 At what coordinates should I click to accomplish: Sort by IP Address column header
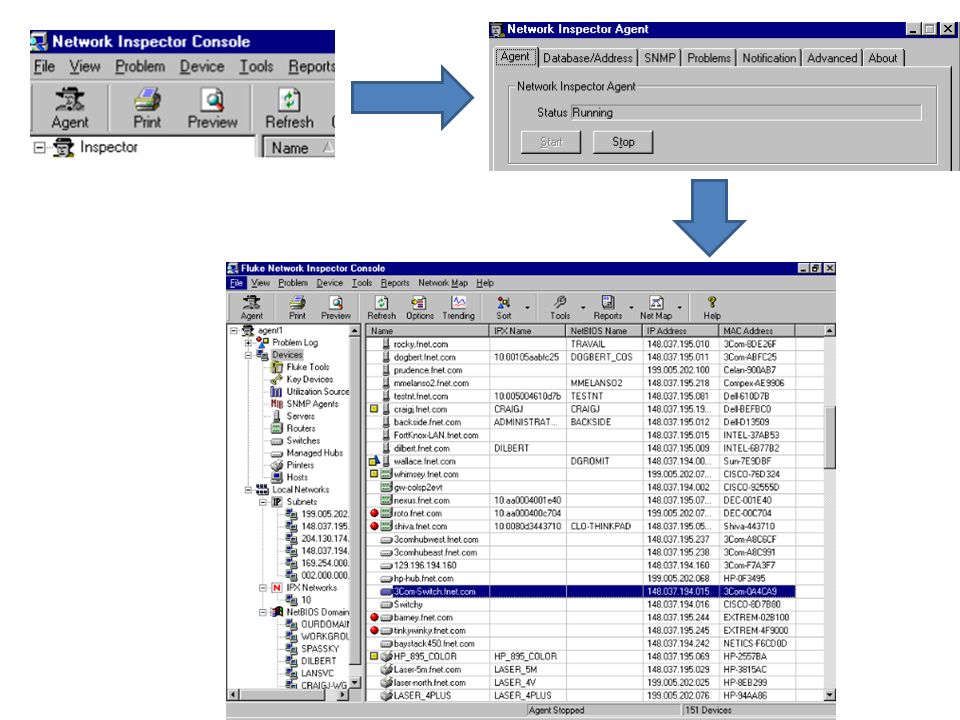681,331
